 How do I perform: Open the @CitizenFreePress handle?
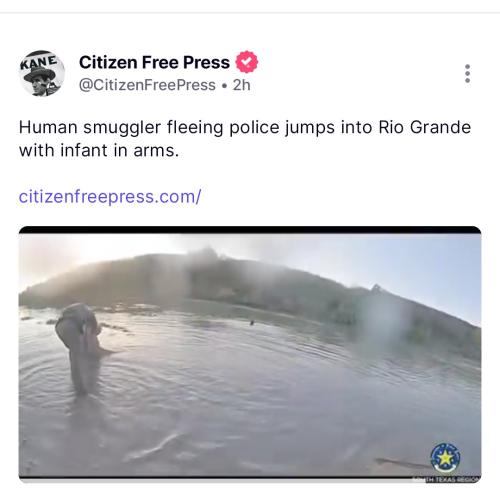147,85
